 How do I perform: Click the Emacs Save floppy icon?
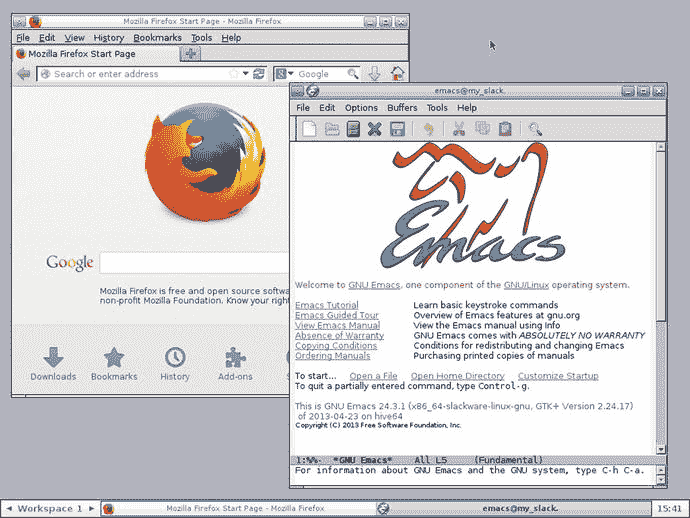(397, 129)
